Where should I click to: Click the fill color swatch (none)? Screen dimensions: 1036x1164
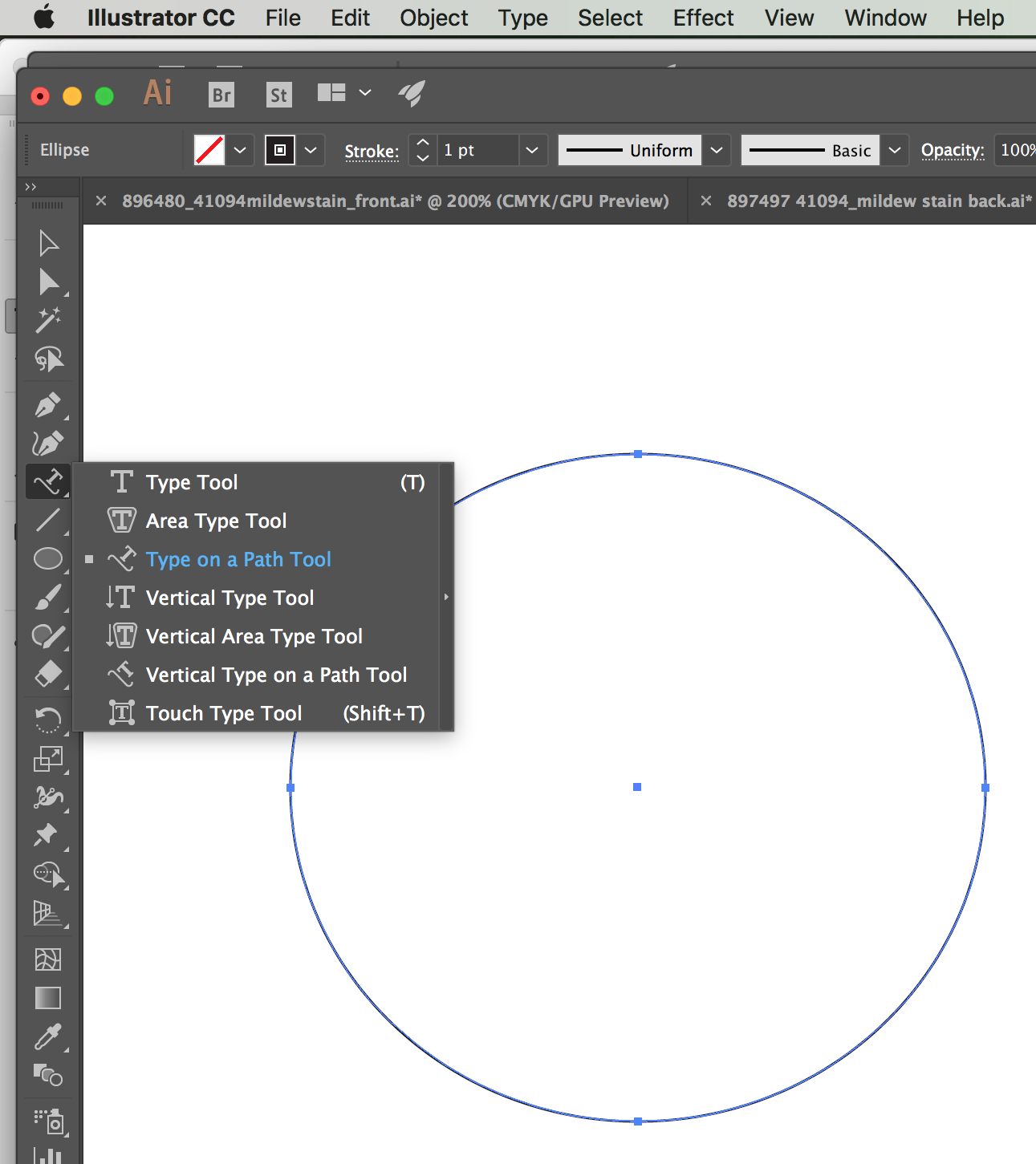[x=209, y=150]
